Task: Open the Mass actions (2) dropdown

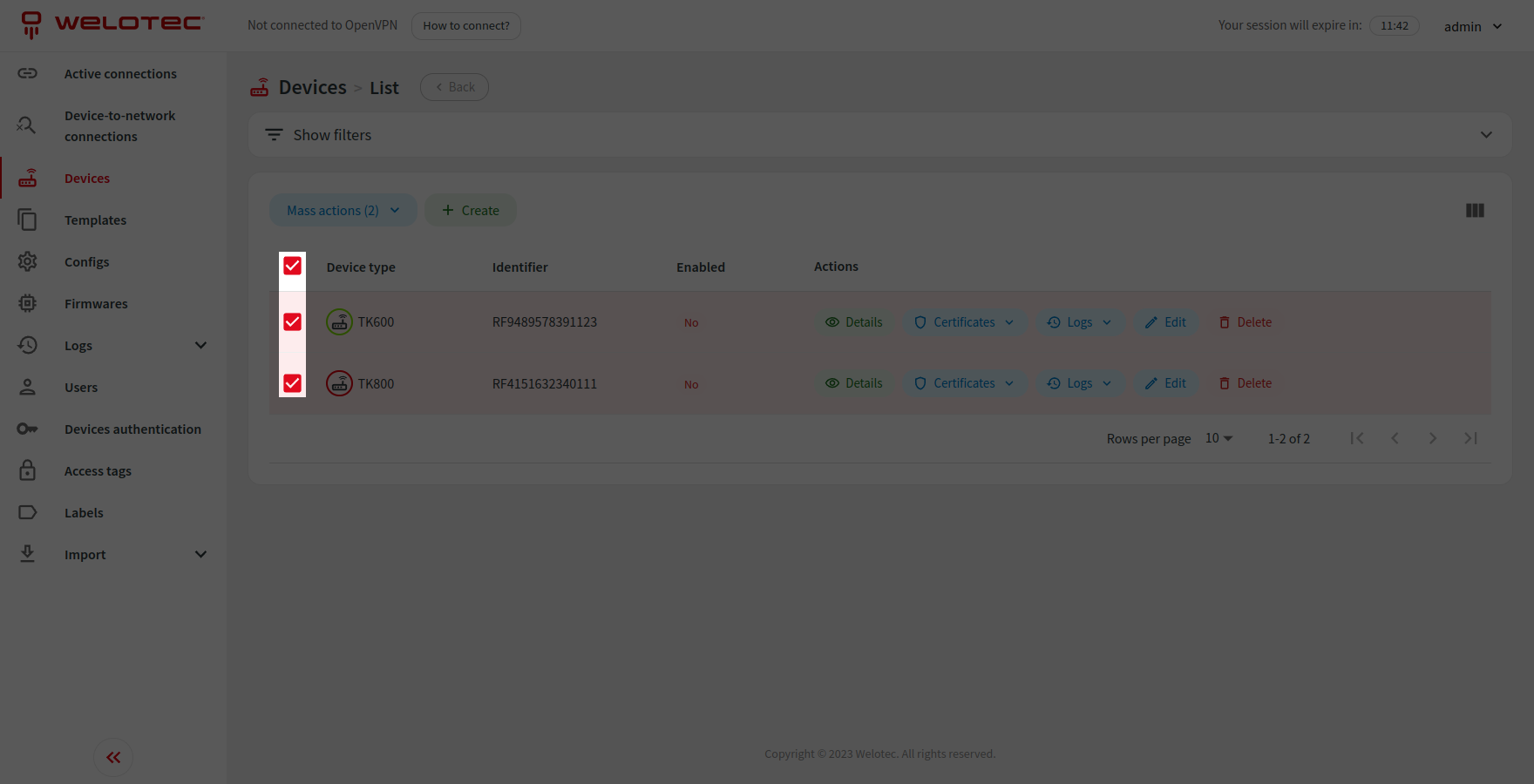Action: pos(343,211)
